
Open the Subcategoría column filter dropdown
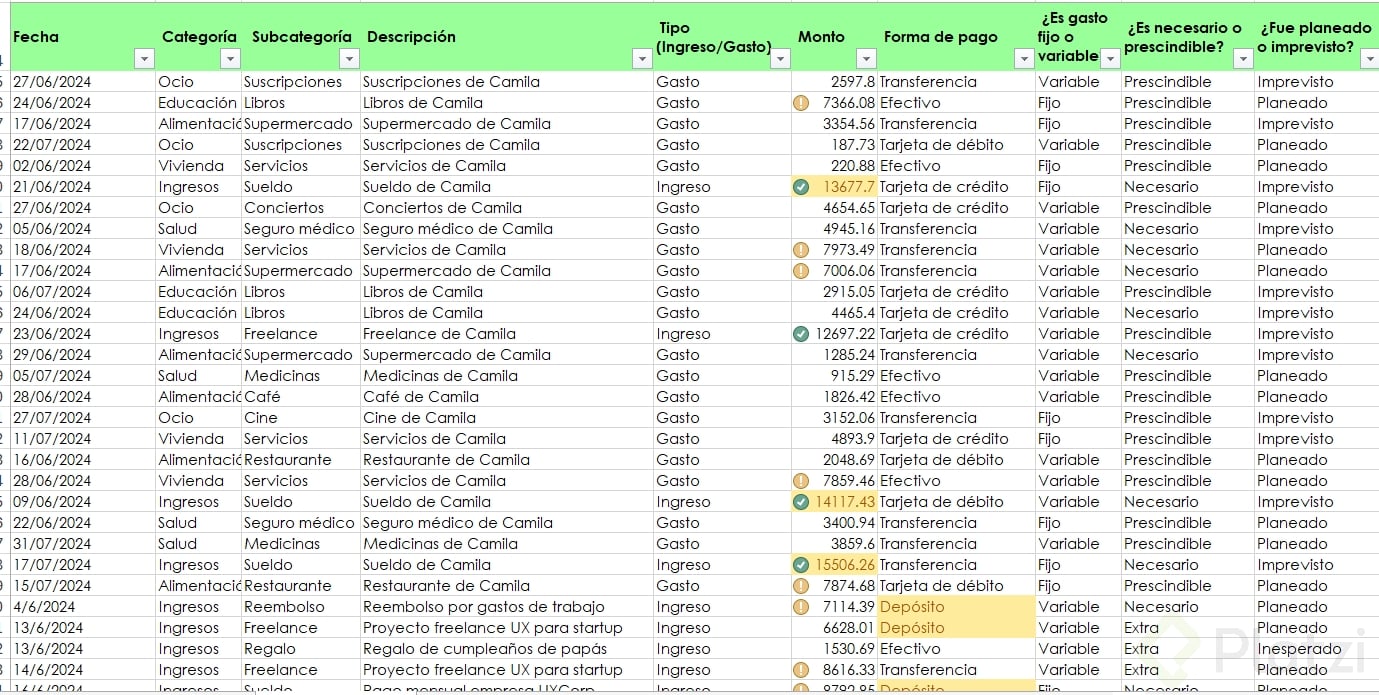click(x=349, y=59)
